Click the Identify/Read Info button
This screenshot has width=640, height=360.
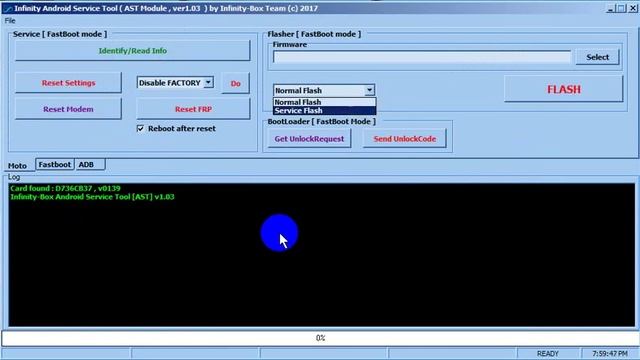(x=133, y=51)
